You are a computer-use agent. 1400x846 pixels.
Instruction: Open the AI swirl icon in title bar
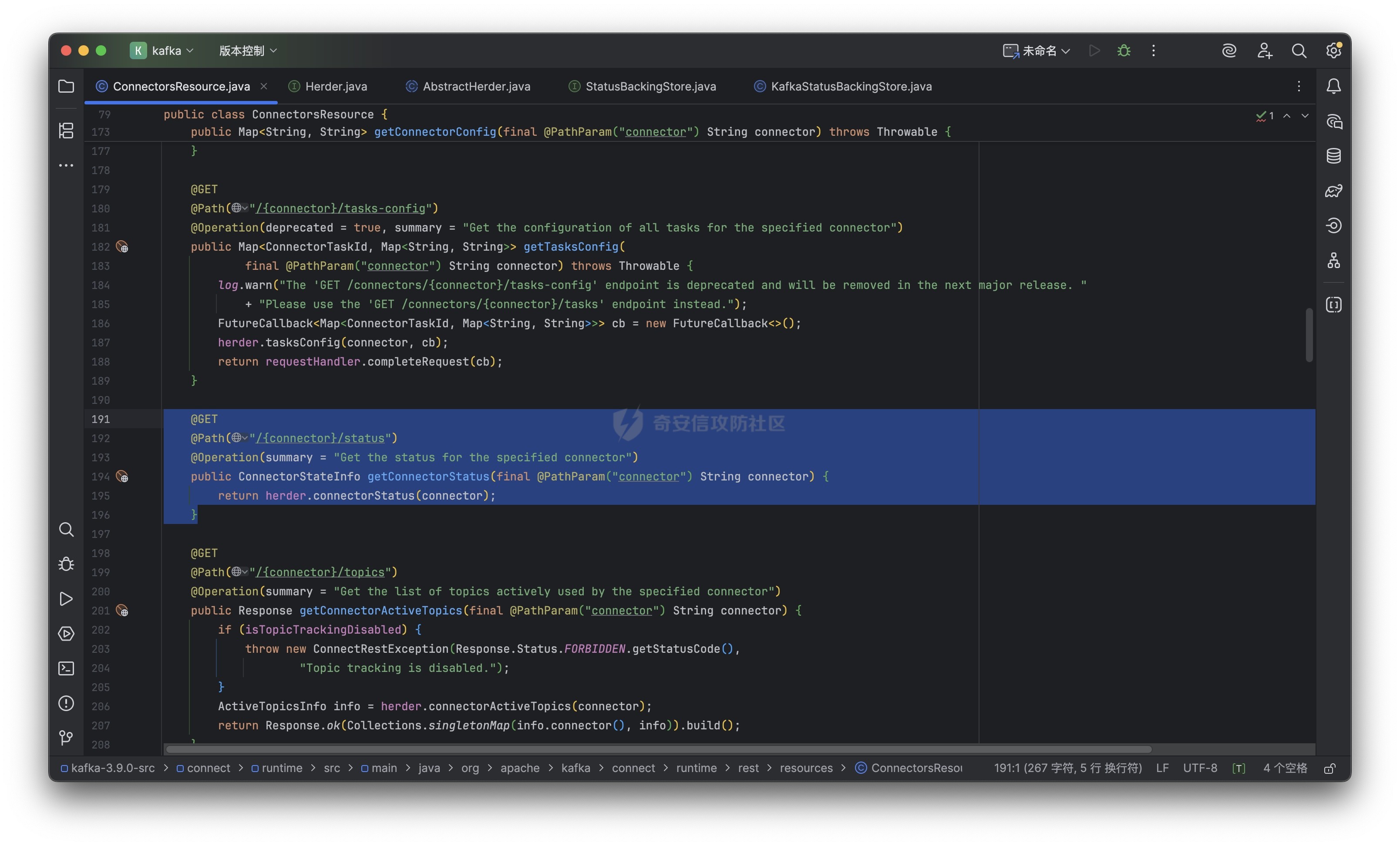[1229, 50]
